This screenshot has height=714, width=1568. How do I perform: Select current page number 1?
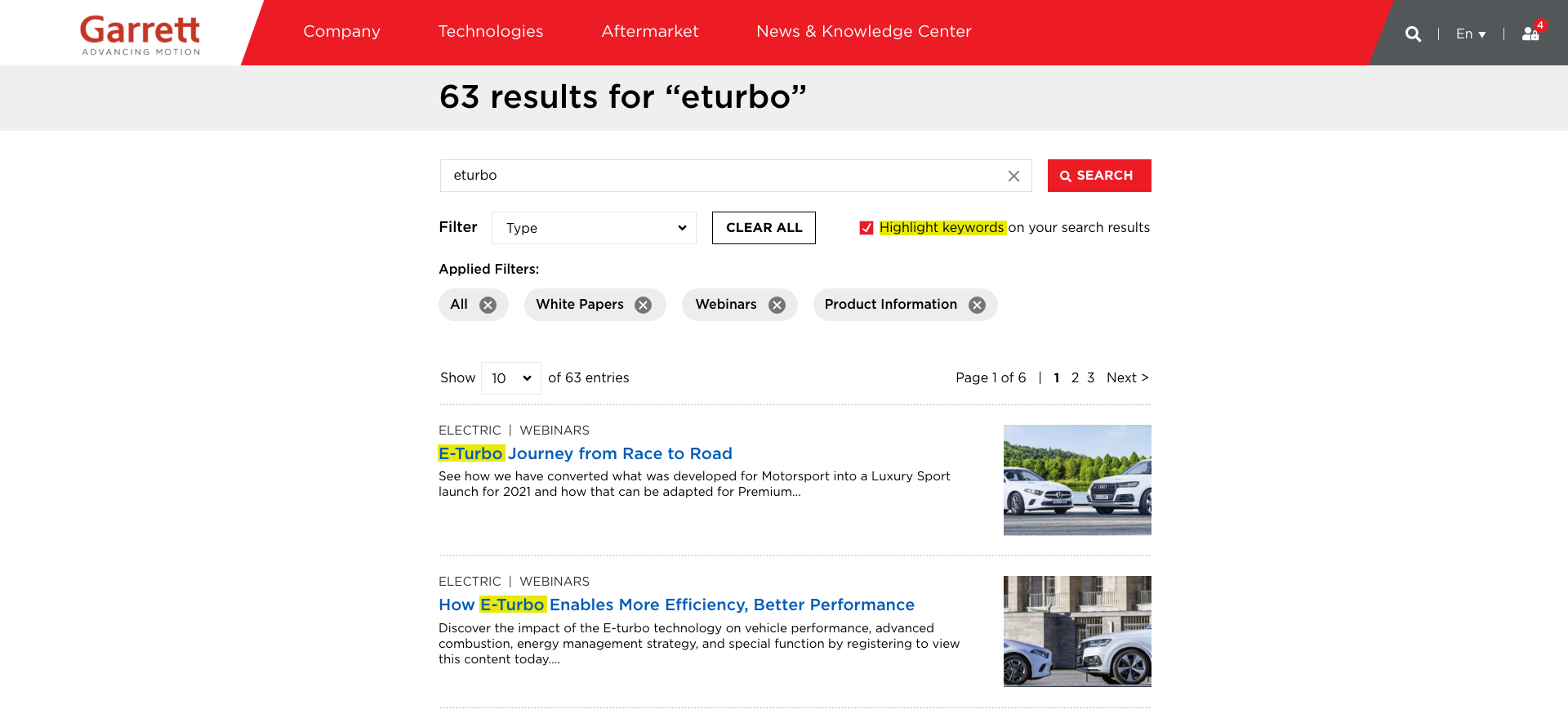[x=1057, y=377]
